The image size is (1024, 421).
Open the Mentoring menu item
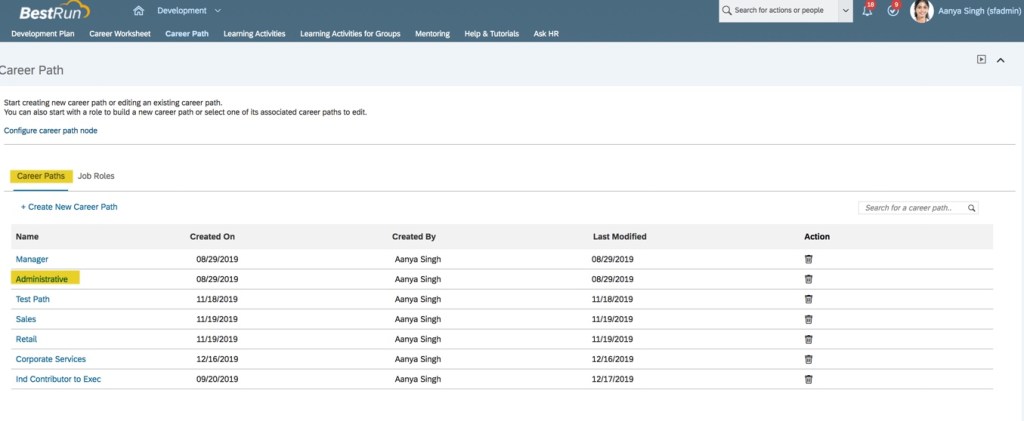pos(433,33)
